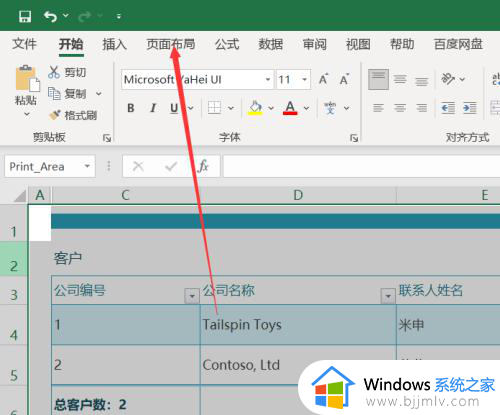The image size is (500, 415).
Task: Click the increase font size icon
Action: pyautogui.click(x=323, y=79)
